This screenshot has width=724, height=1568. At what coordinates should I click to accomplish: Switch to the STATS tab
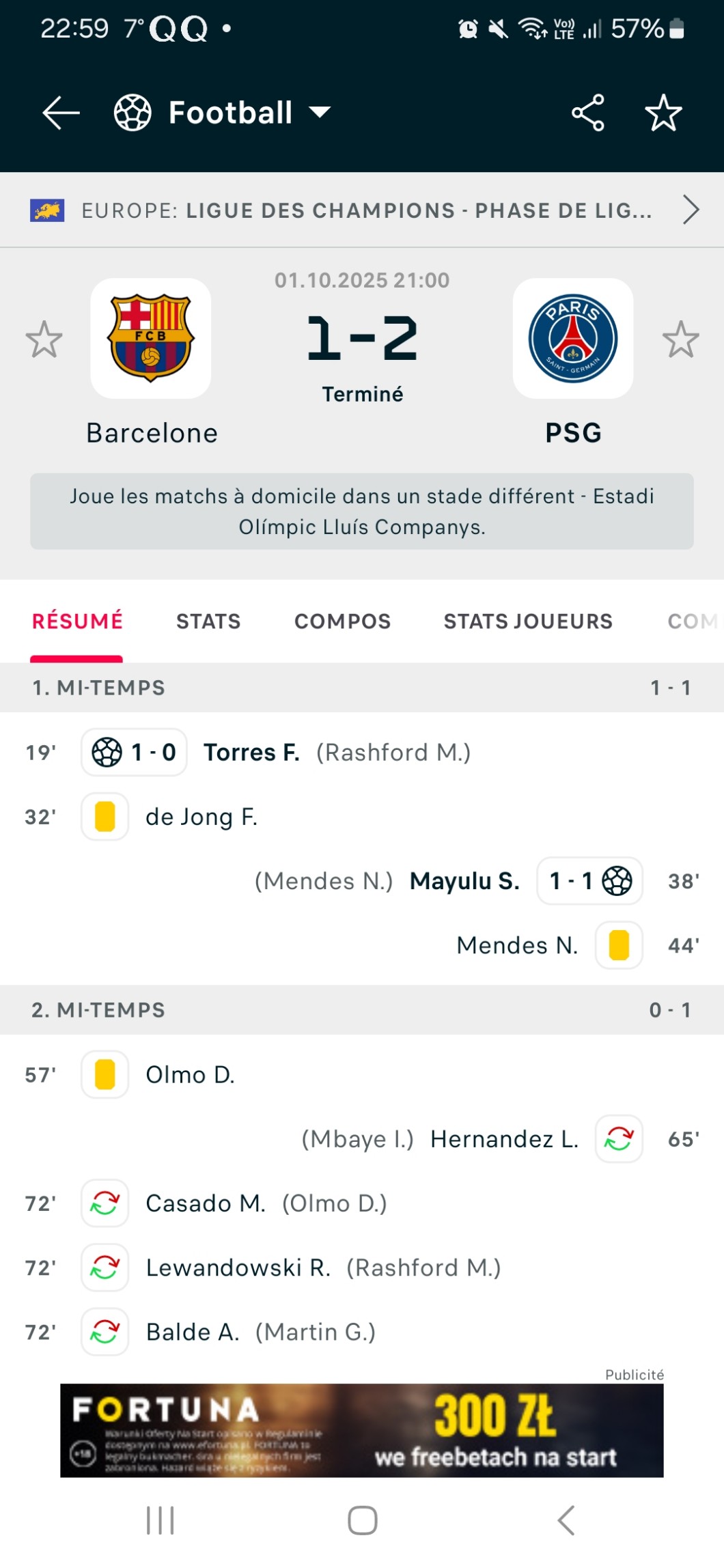(208, 621)
